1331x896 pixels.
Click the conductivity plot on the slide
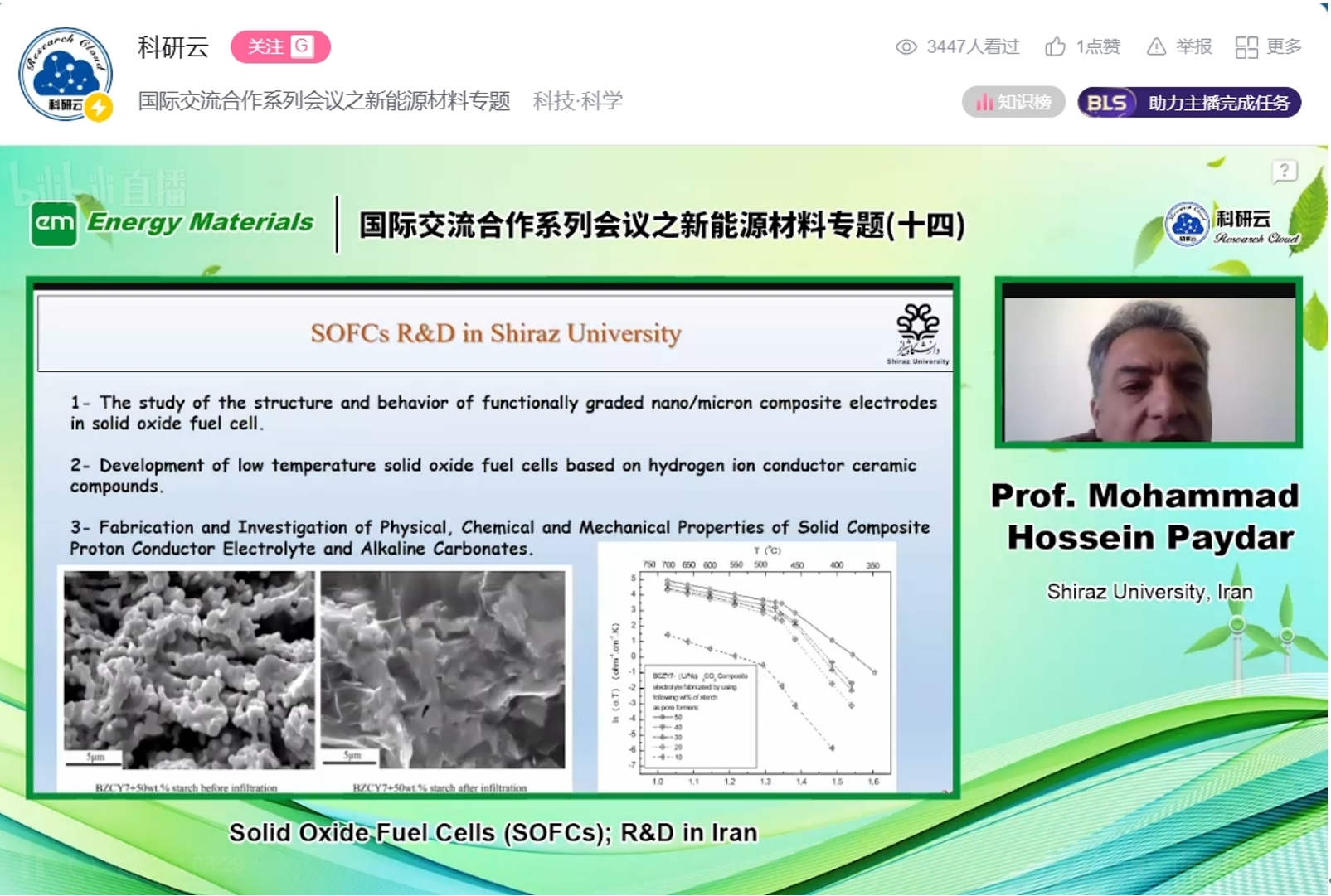click(x=747, y=667)
